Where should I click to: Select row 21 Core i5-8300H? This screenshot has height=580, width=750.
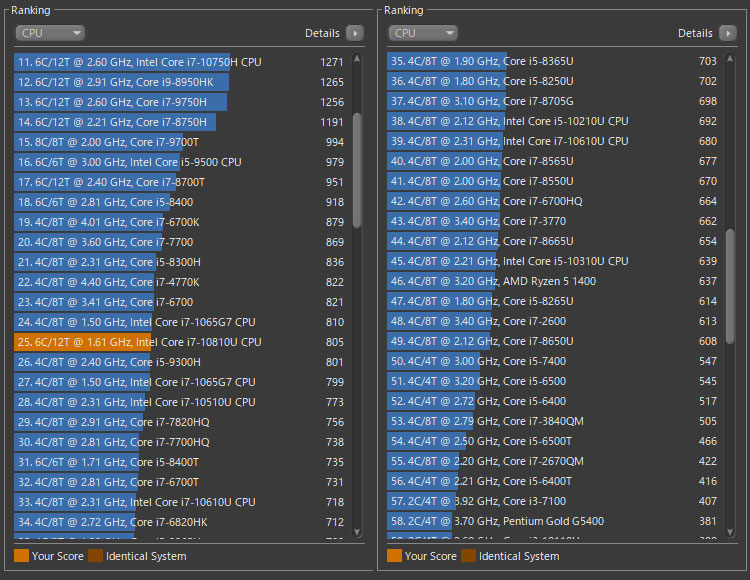click(x=180, y=262)
